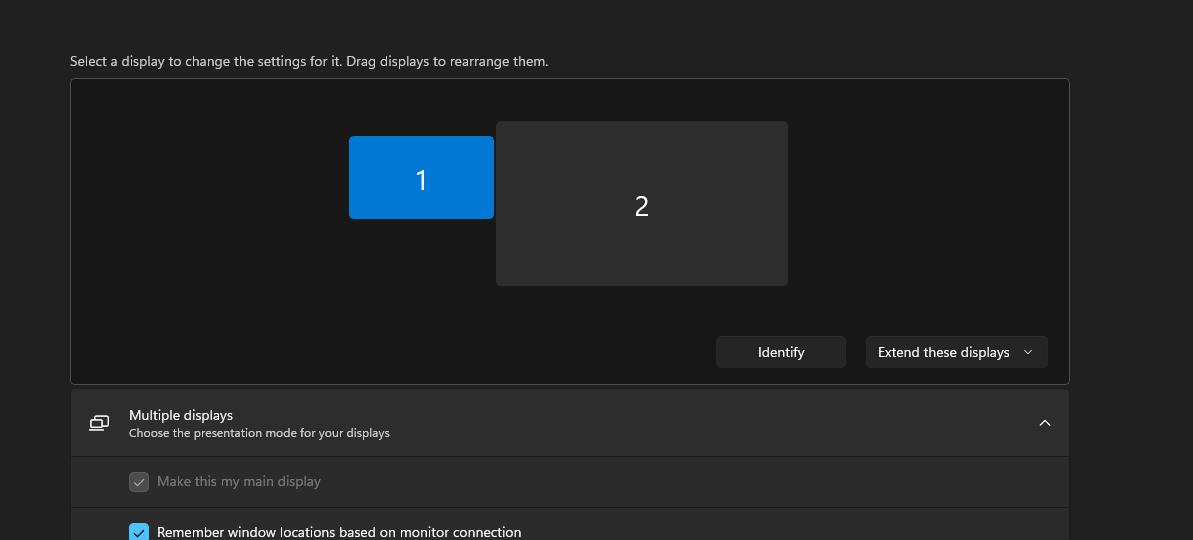Select display 1 in the arrangement
The width and height of the screenshot is (1193, 540).
[x=421, y=177]
